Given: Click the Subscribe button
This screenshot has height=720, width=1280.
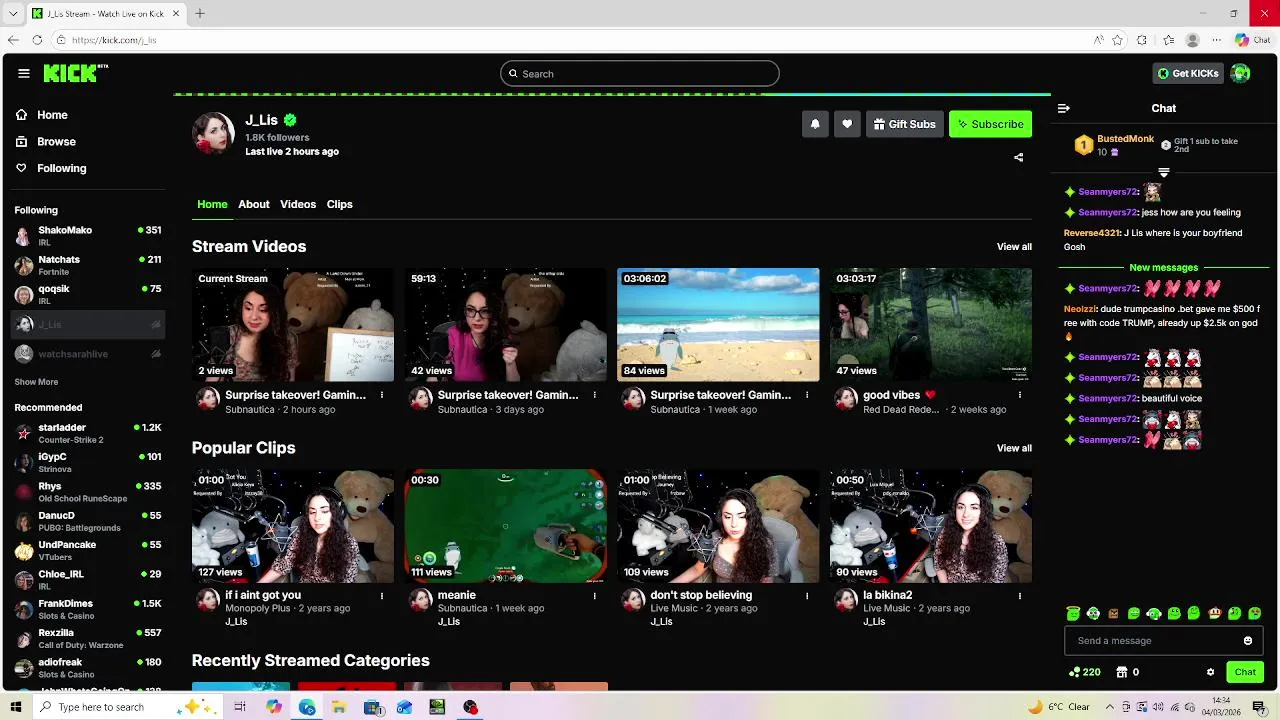Looking at the screenshot, I should point(990,124).
